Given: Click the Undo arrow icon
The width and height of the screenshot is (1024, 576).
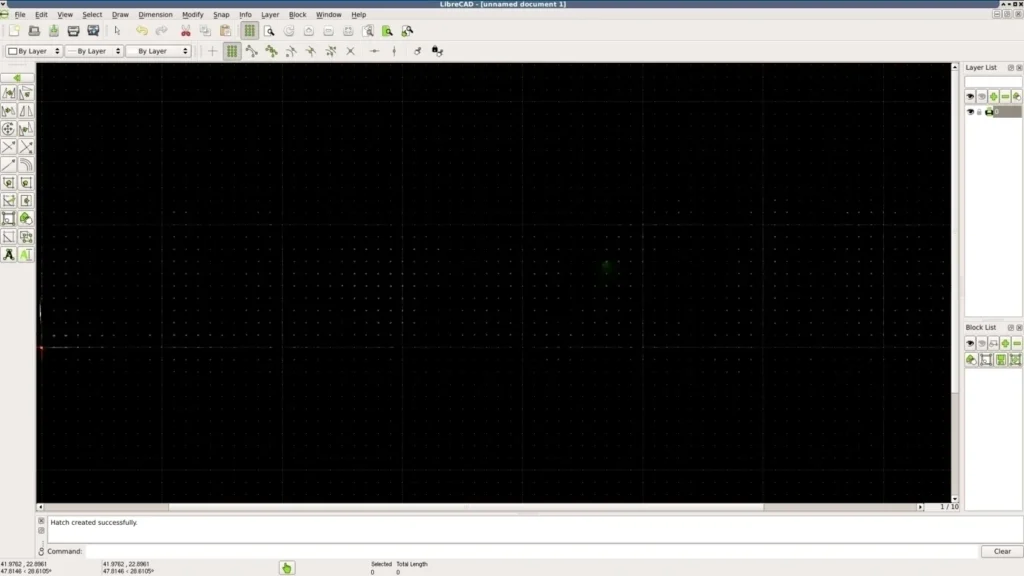Looking at the screenshot, I should tap(142, 31).
